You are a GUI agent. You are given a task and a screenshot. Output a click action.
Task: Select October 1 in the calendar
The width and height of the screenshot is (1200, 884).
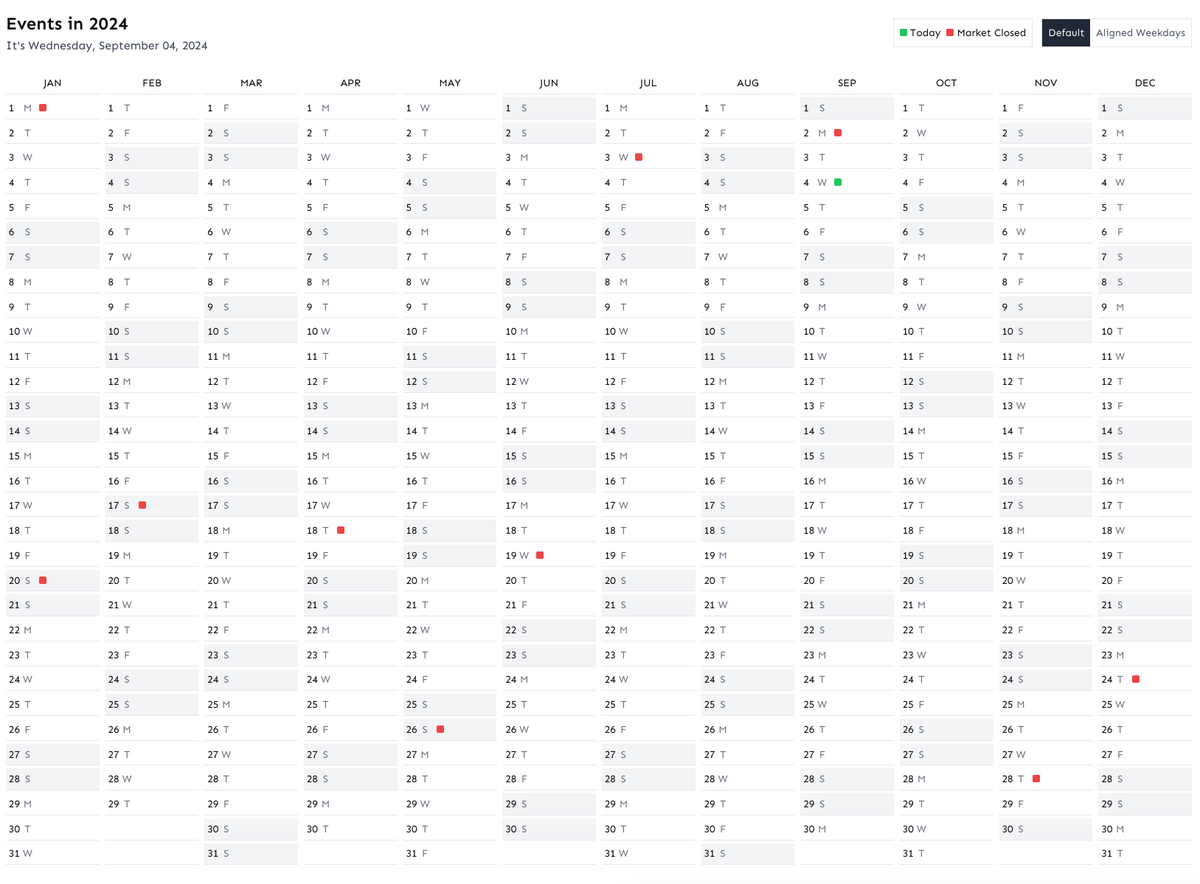946,108
